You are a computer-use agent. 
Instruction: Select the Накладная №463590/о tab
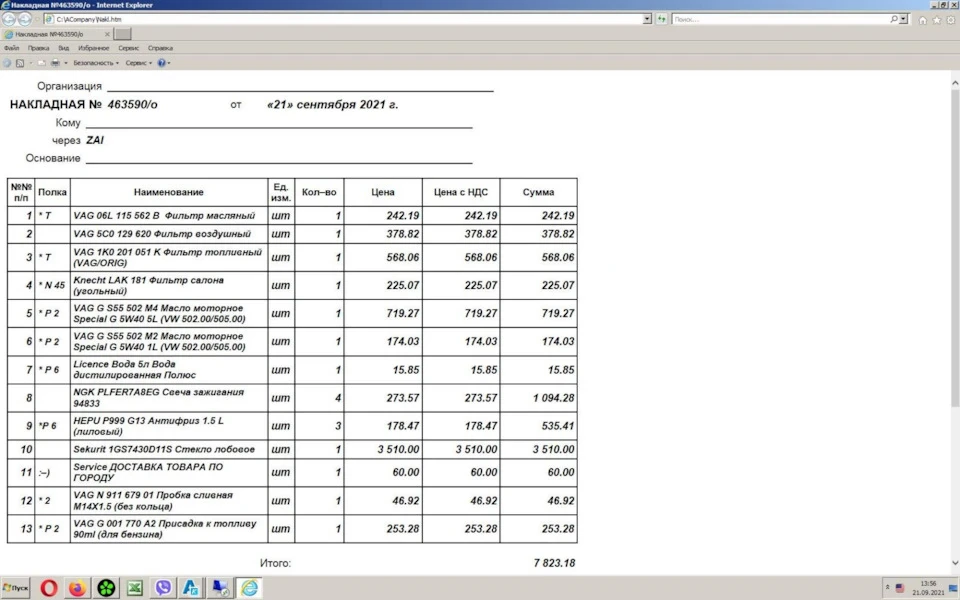[x=56, y=34]
